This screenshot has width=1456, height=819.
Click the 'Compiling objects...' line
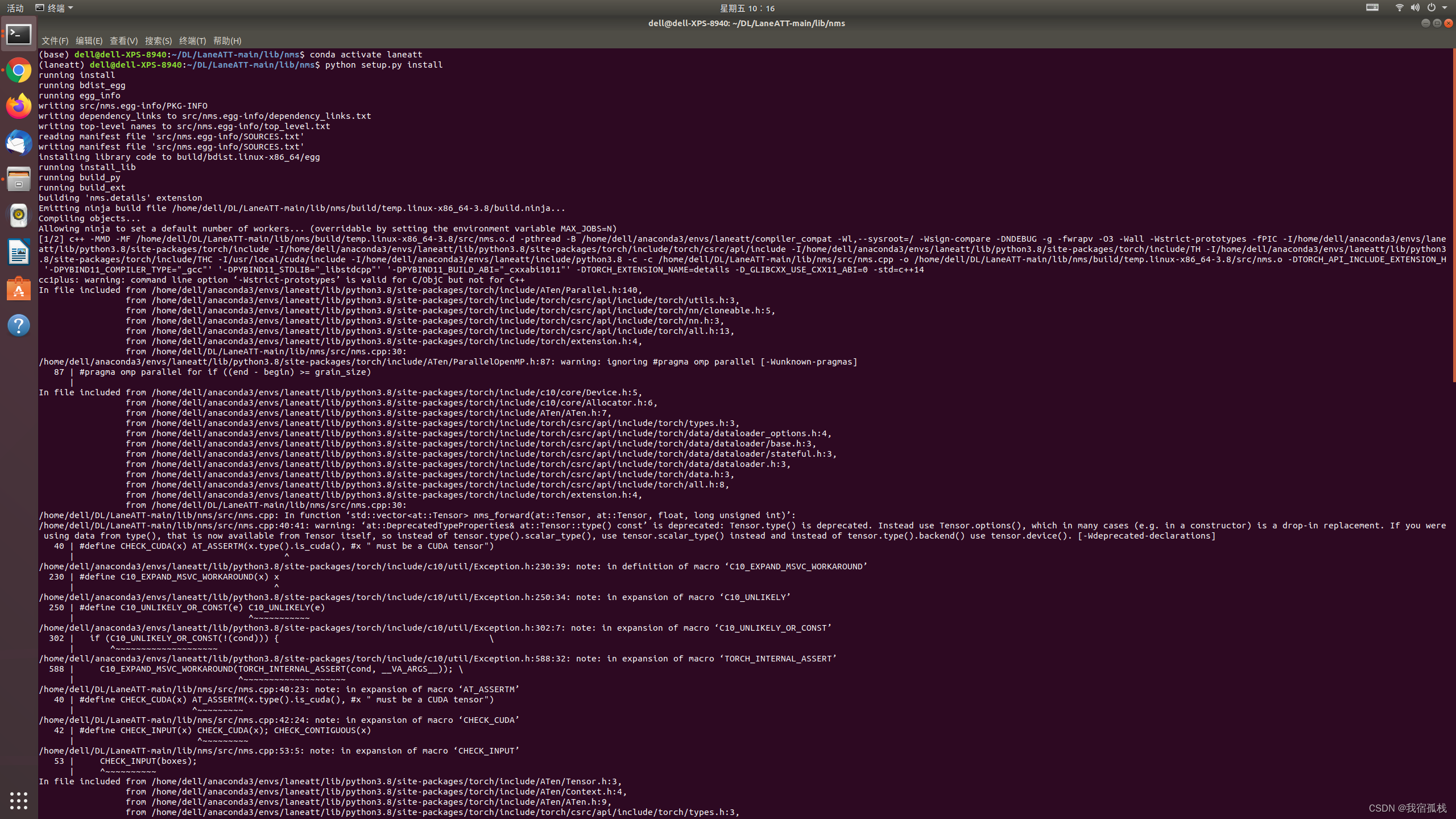tap(89, 218)
